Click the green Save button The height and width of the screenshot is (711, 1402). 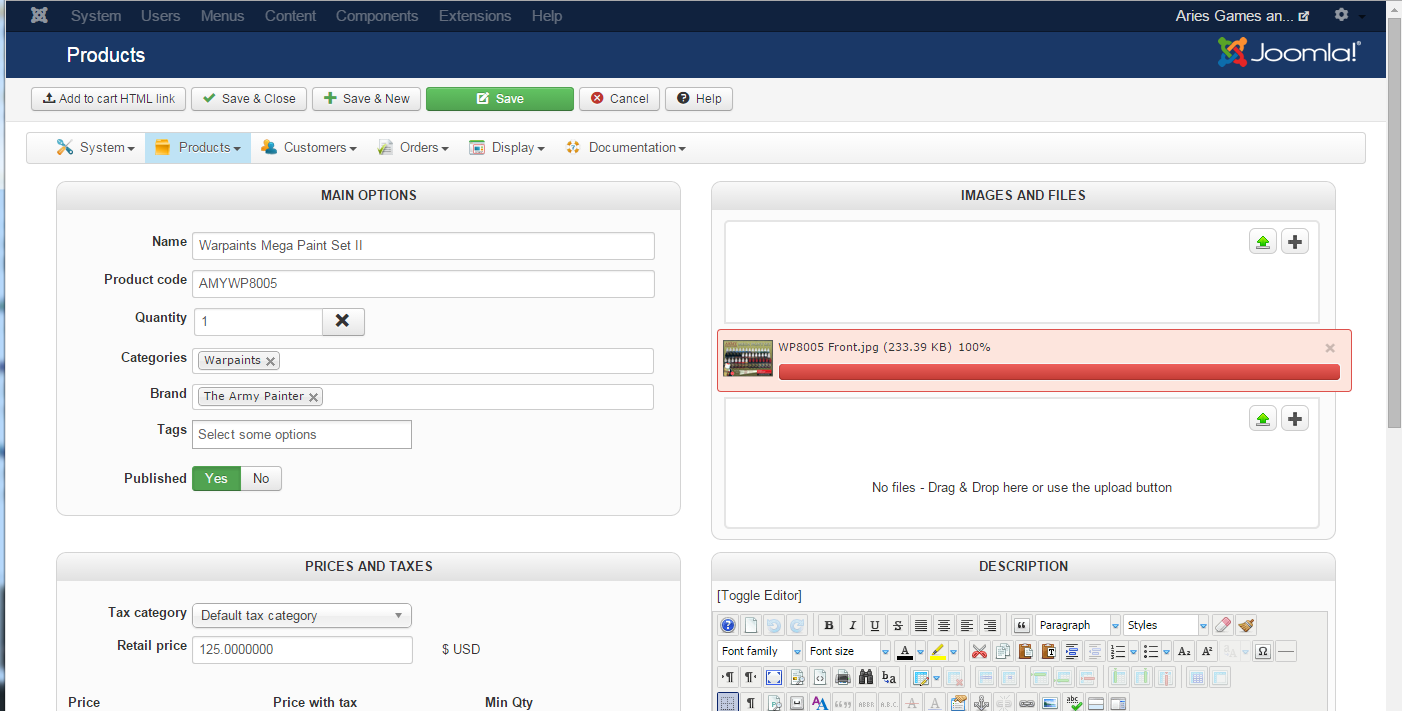(x=500, y=99)
